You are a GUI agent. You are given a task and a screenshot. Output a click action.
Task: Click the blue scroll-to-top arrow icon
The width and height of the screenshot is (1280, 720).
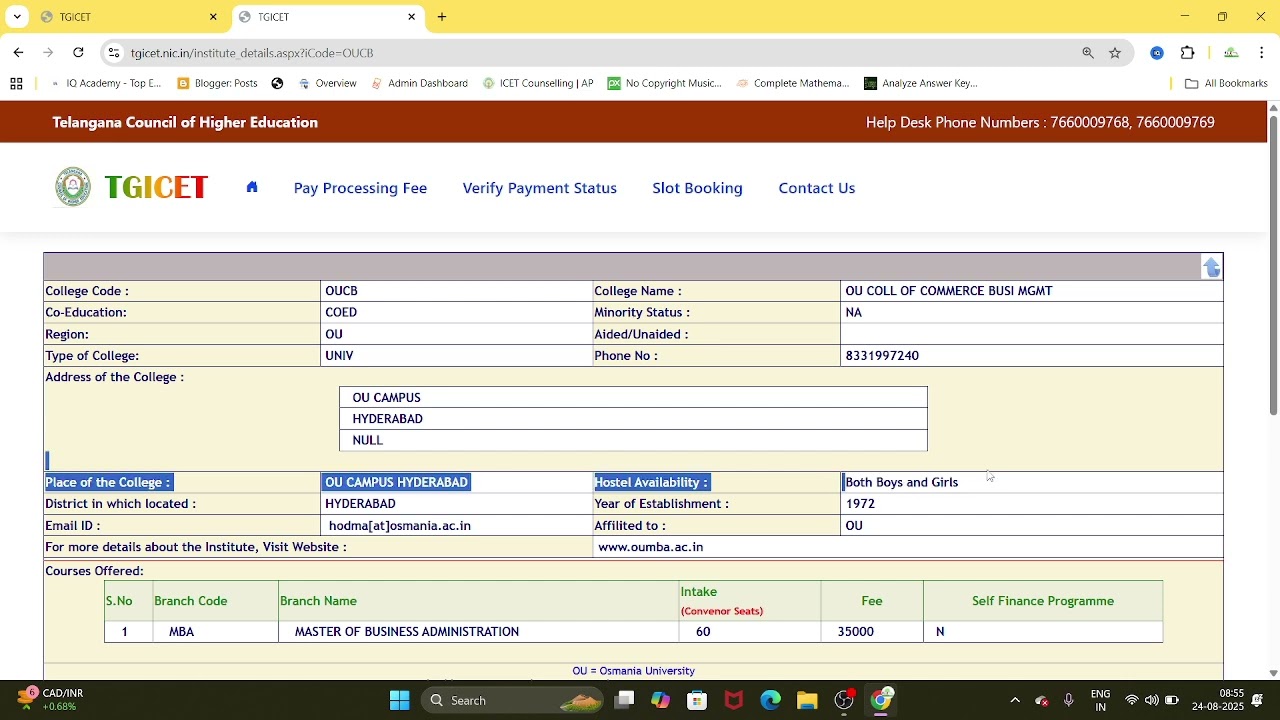tap(1212, 267)
